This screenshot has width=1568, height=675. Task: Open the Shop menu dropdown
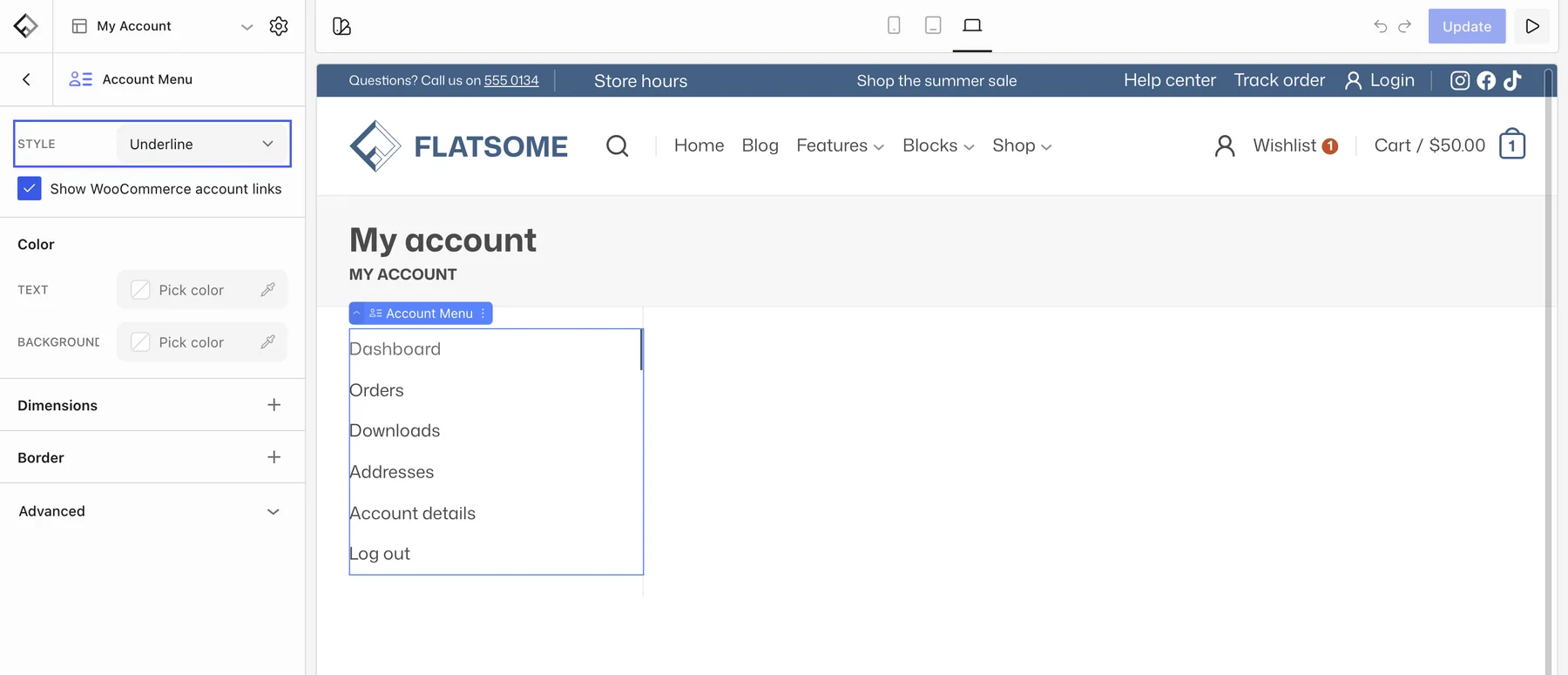coord(1022,145)
